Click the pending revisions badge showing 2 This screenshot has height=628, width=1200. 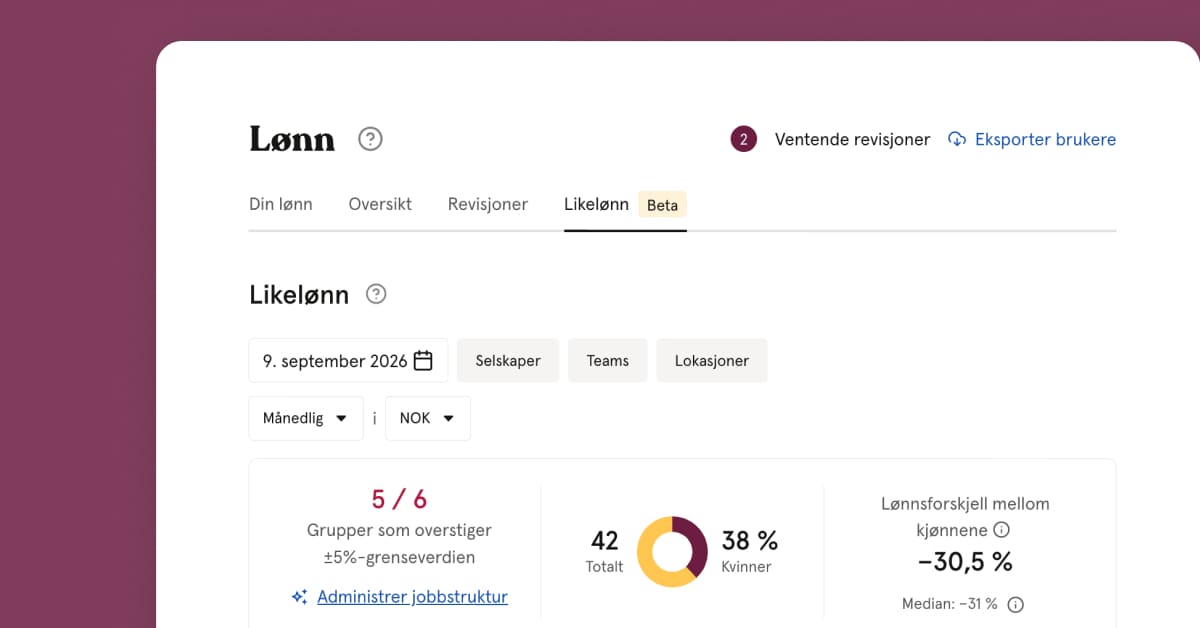[743, 139]
